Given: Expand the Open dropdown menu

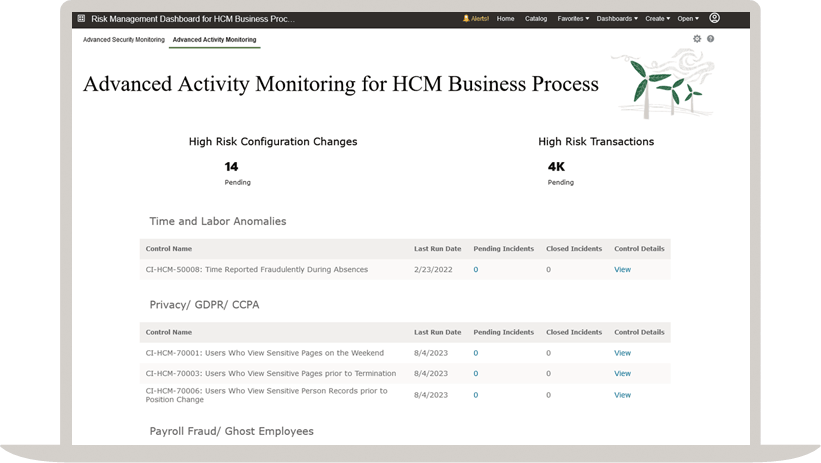Looking at the screenshot, I should pyautogui.click(x=688, y=19).
